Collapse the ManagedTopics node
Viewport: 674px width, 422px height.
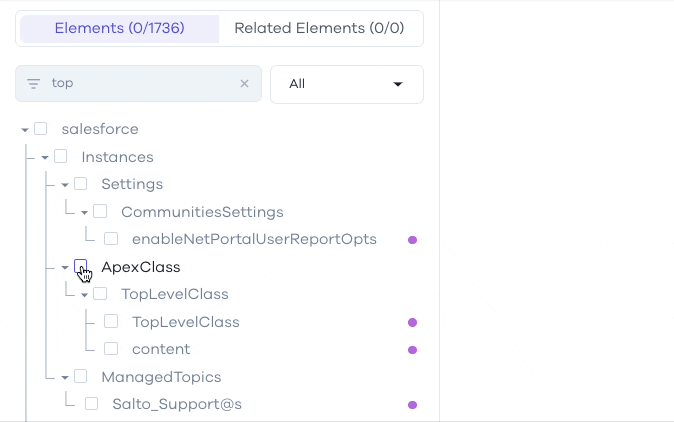pyautogui.click(x=64, y=378)
